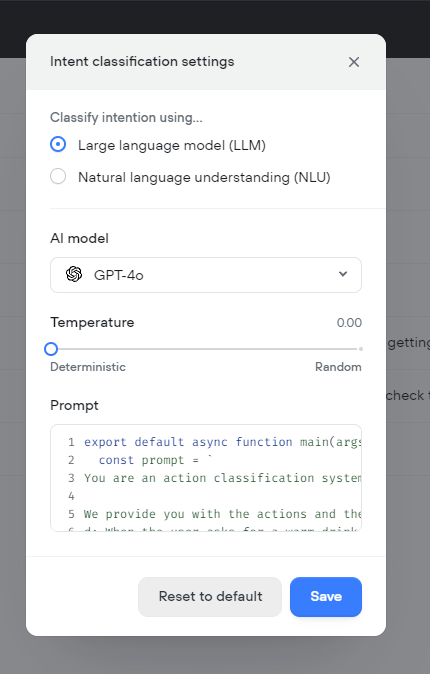Click inside the Prompt code editor

206,478
